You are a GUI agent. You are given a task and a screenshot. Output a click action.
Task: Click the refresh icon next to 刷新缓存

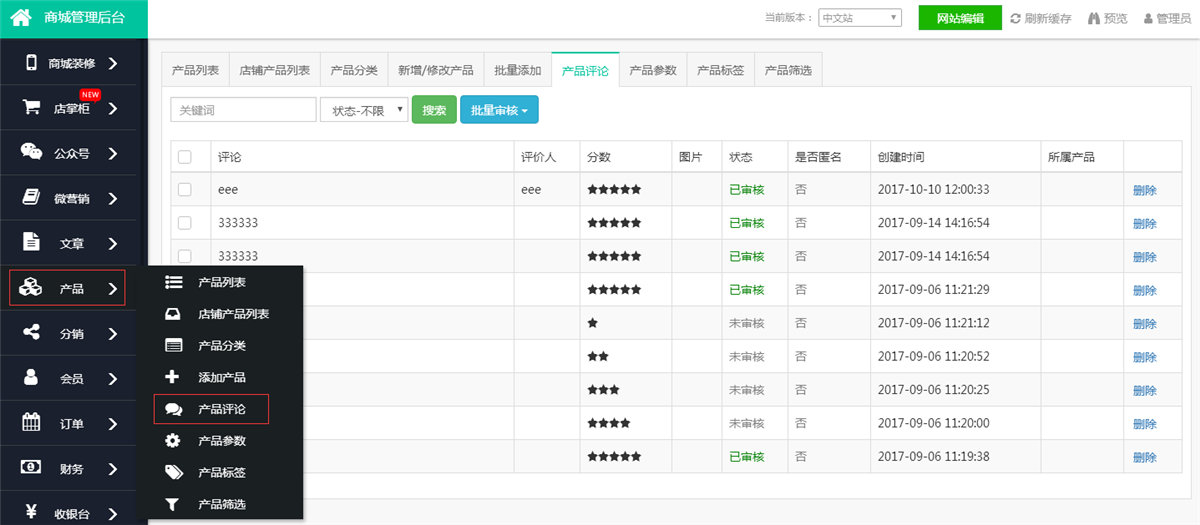tap(1015, 18)
